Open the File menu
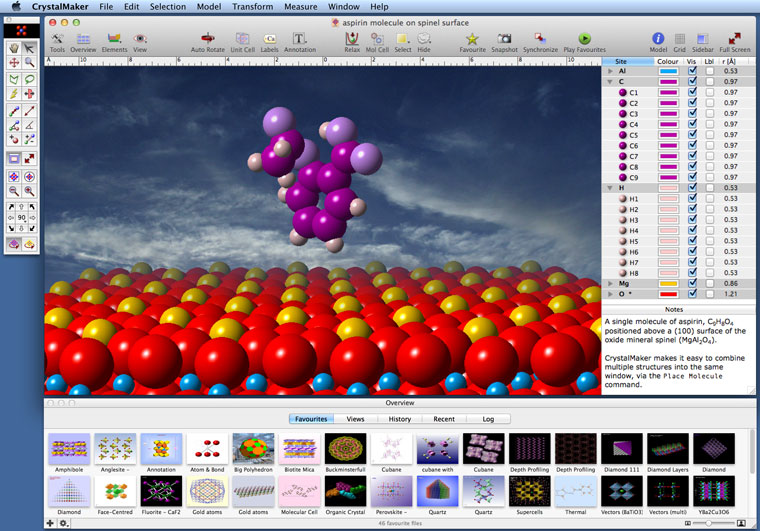 click(x=106, y=7)
